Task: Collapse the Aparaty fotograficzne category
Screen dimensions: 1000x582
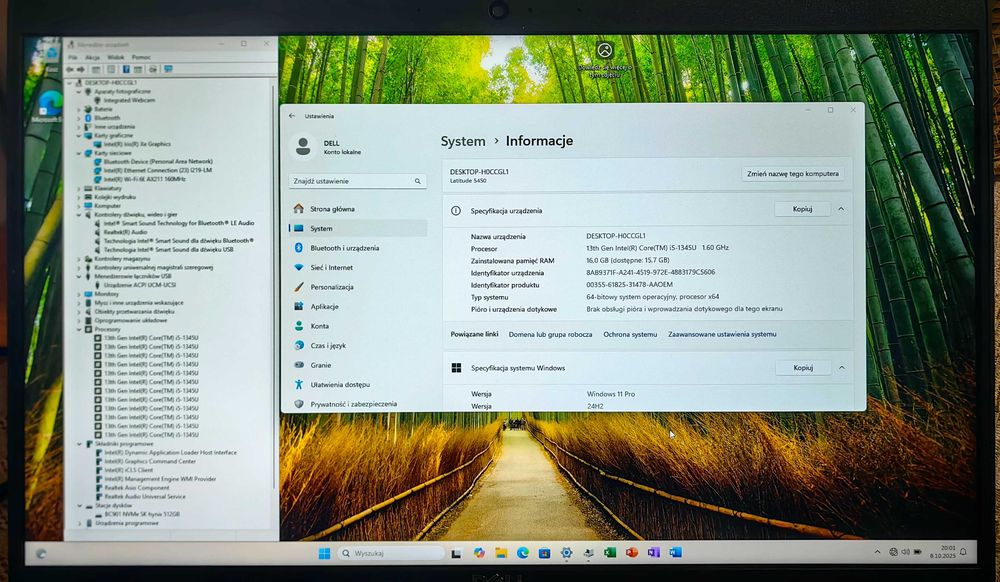Action: click(79, 92)
